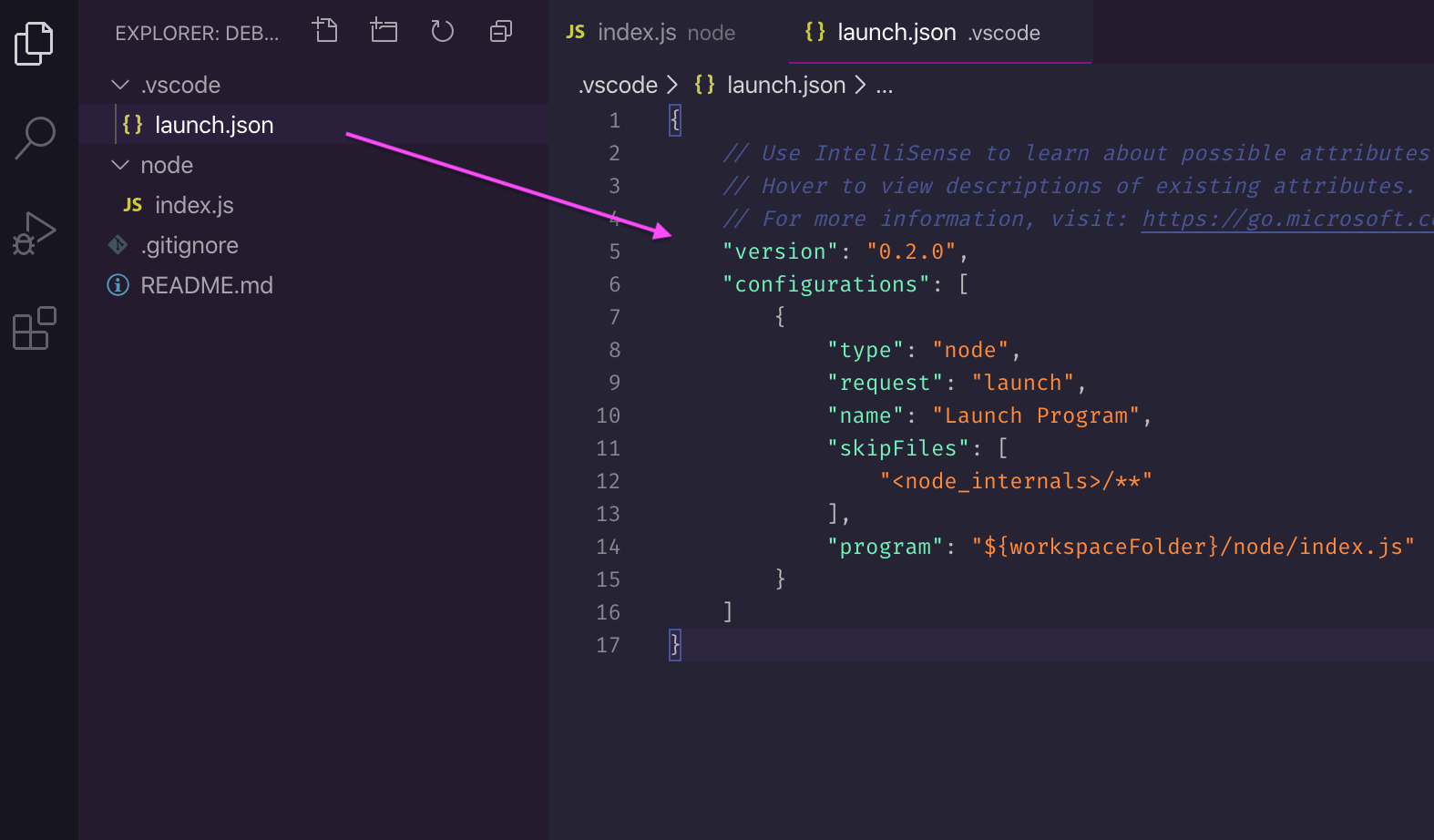Collapse all folders in Explorer
The width and height of the screenshot is (1434, 840).
pos(500,31)
